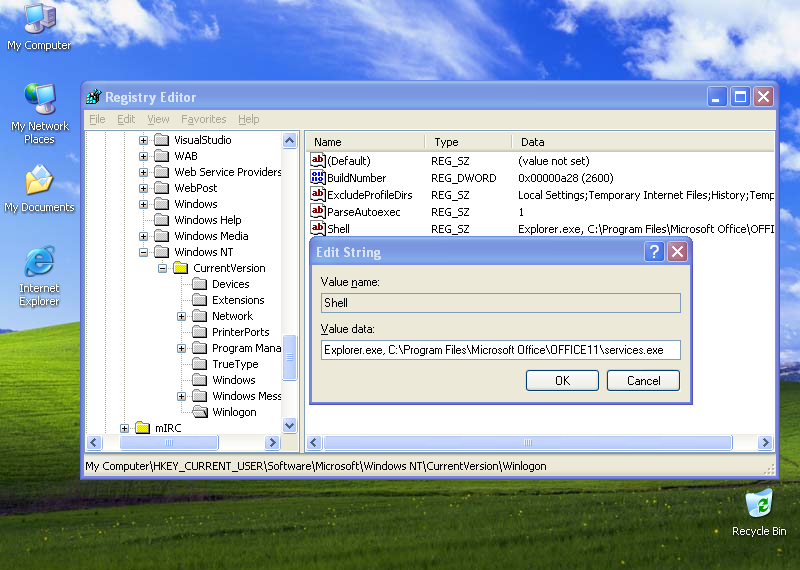Image resolution: width=800 pixels, height=570 pixels.
Task: Click the Extensions folder icon
Action: [199, 300]
